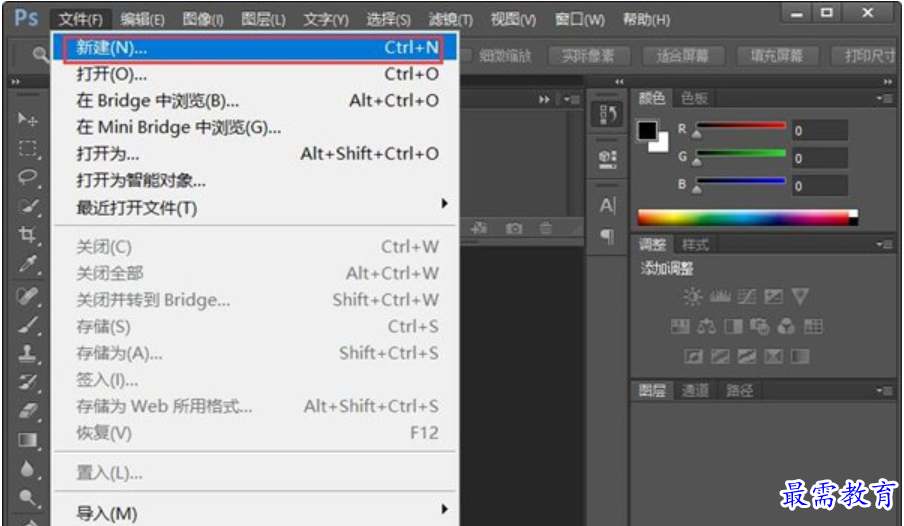904x526 pixels.
Task: Select the Quick Selection tool
Action: pos(28,206)
